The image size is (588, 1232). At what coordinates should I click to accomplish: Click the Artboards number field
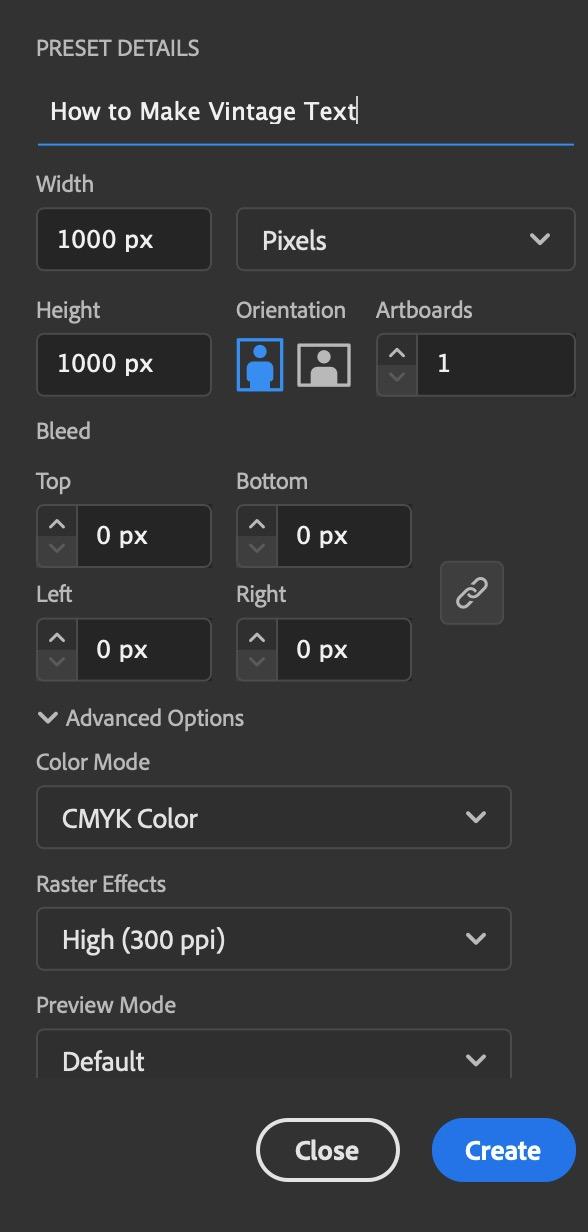[x=495, y=364]
